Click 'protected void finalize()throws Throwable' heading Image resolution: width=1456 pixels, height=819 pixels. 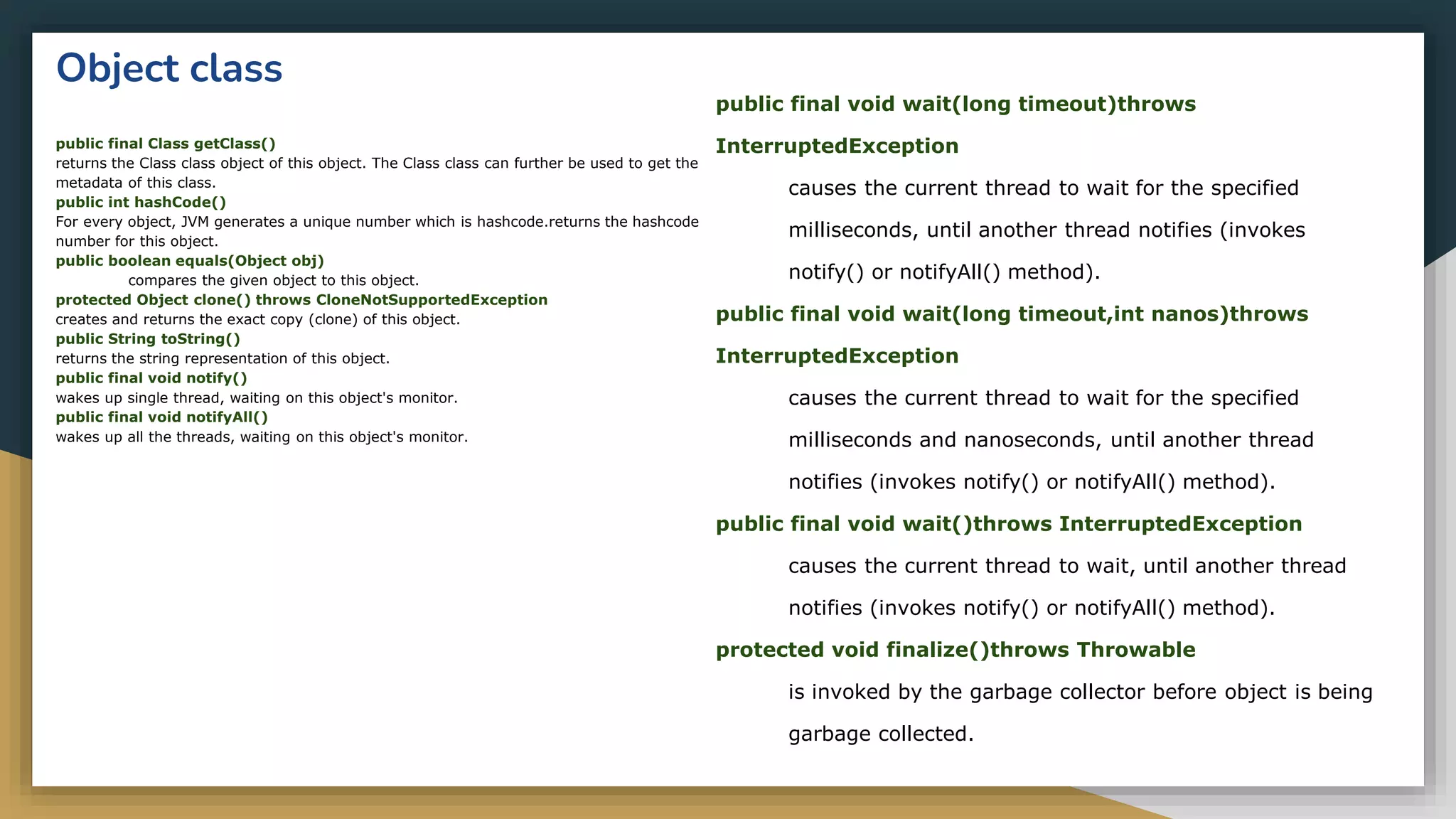955,650
